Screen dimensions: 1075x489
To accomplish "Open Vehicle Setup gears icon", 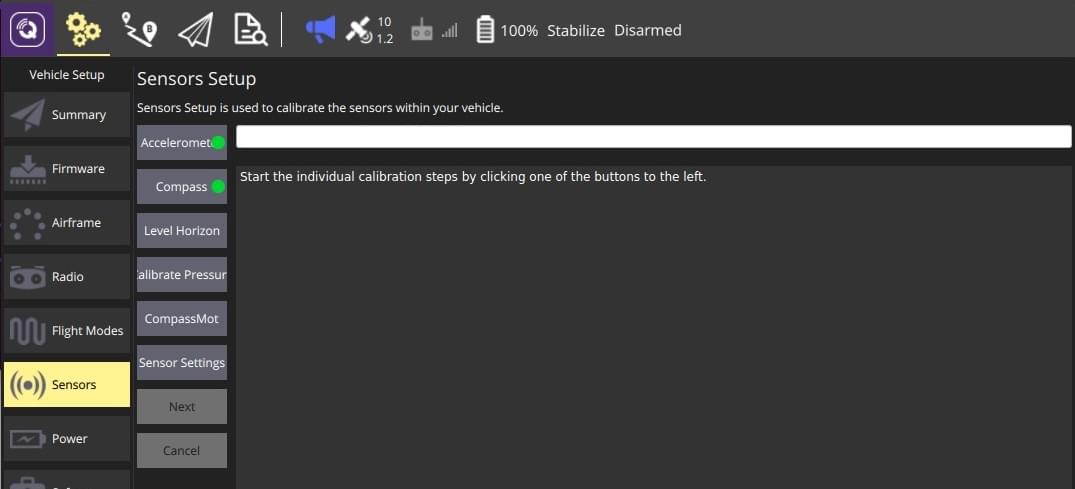I will [82, 30].
